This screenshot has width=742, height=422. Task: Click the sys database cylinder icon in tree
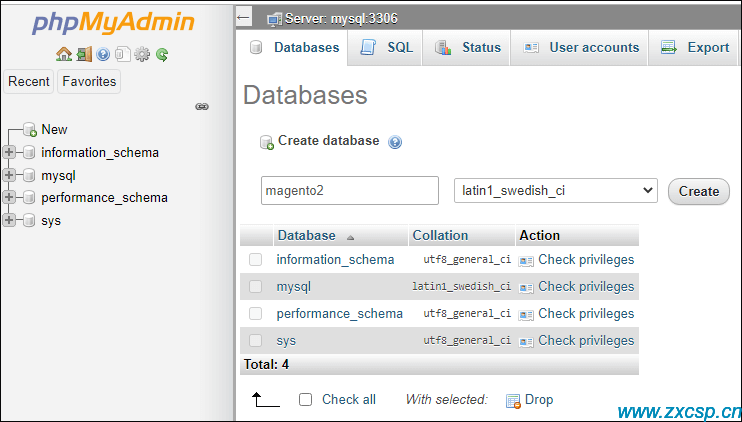point(29,220)
